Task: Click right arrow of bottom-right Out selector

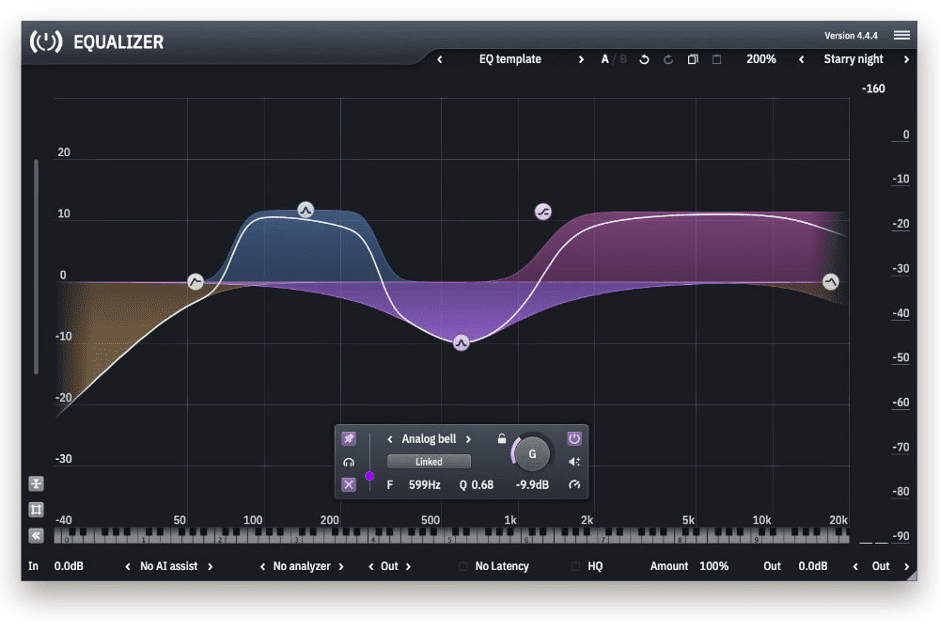Action: pos(906,566)
